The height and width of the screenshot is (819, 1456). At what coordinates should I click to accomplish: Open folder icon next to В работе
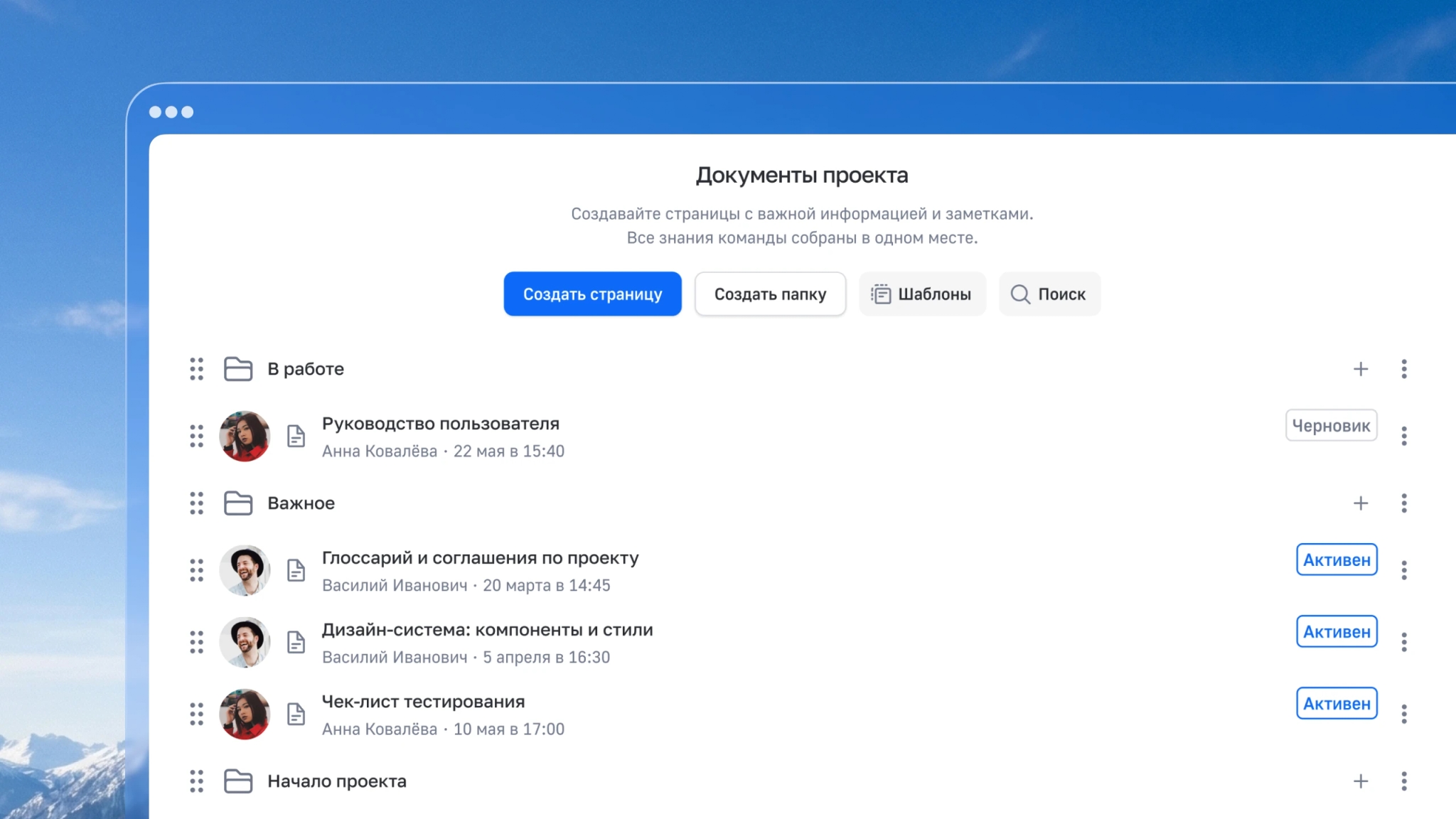[x=237, y=369]
